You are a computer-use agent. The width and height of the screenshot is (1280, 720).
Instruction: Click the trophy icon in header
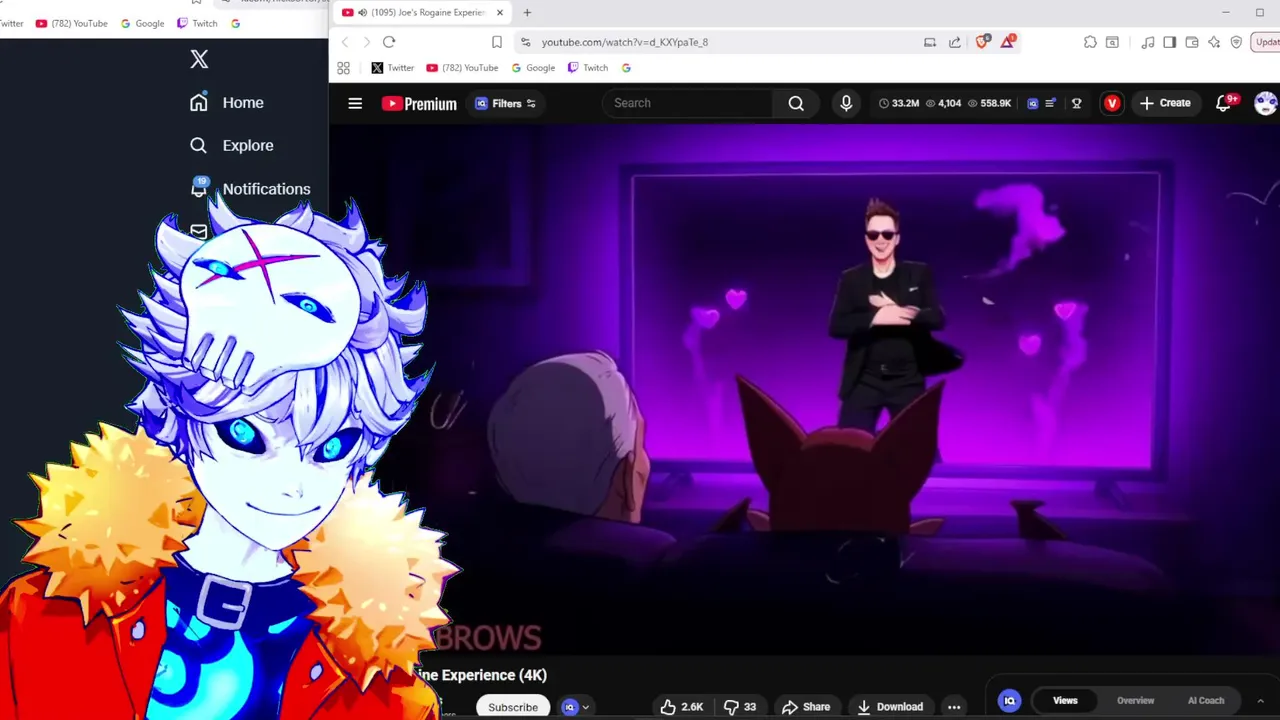tap(1077, 103)
